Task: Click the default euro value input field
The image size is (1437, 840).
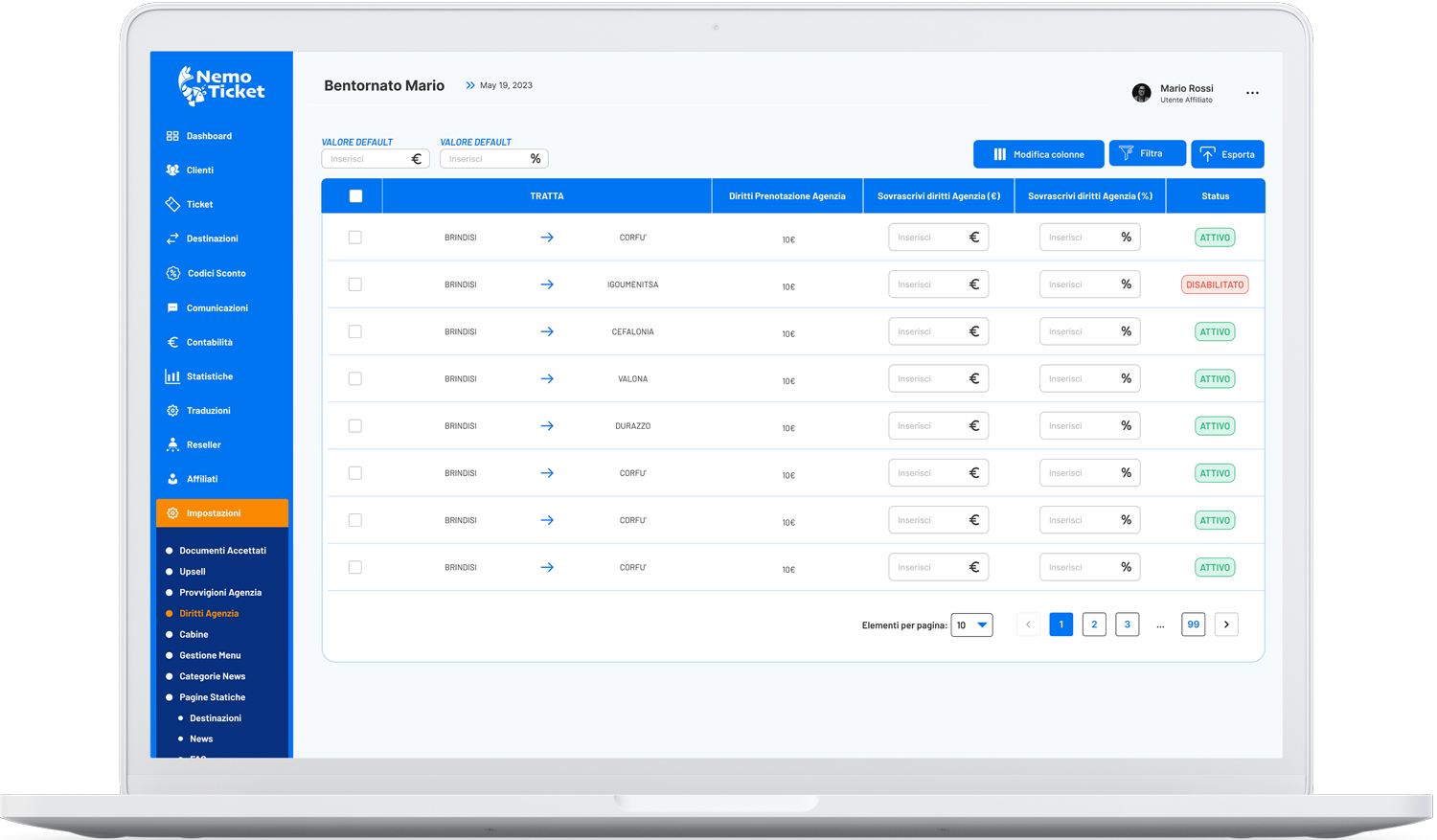Action: [x=366, y=159]
